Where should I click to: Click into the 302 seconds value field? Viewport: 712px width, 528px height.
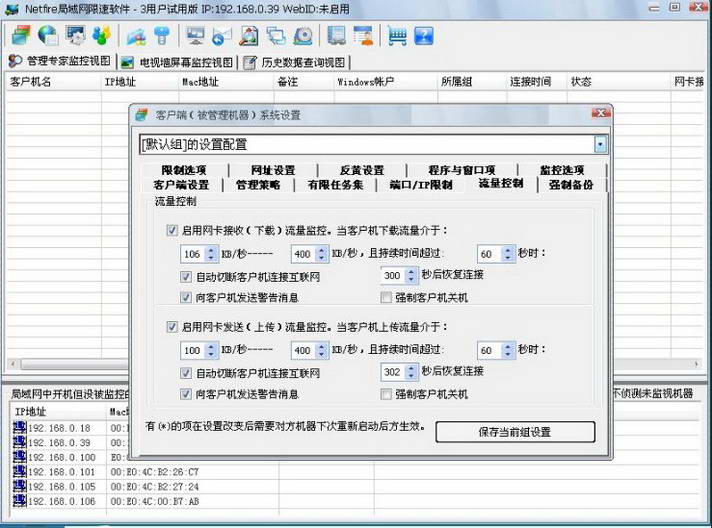point(392,372)
